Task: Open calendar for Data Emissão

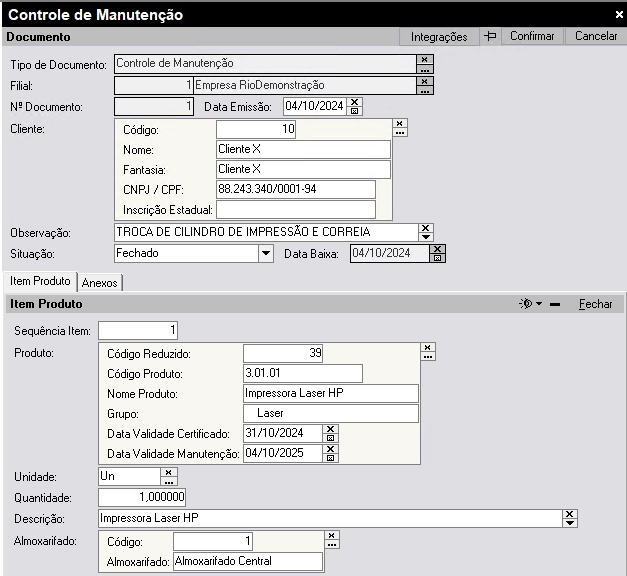Action: tap(355, 111)
